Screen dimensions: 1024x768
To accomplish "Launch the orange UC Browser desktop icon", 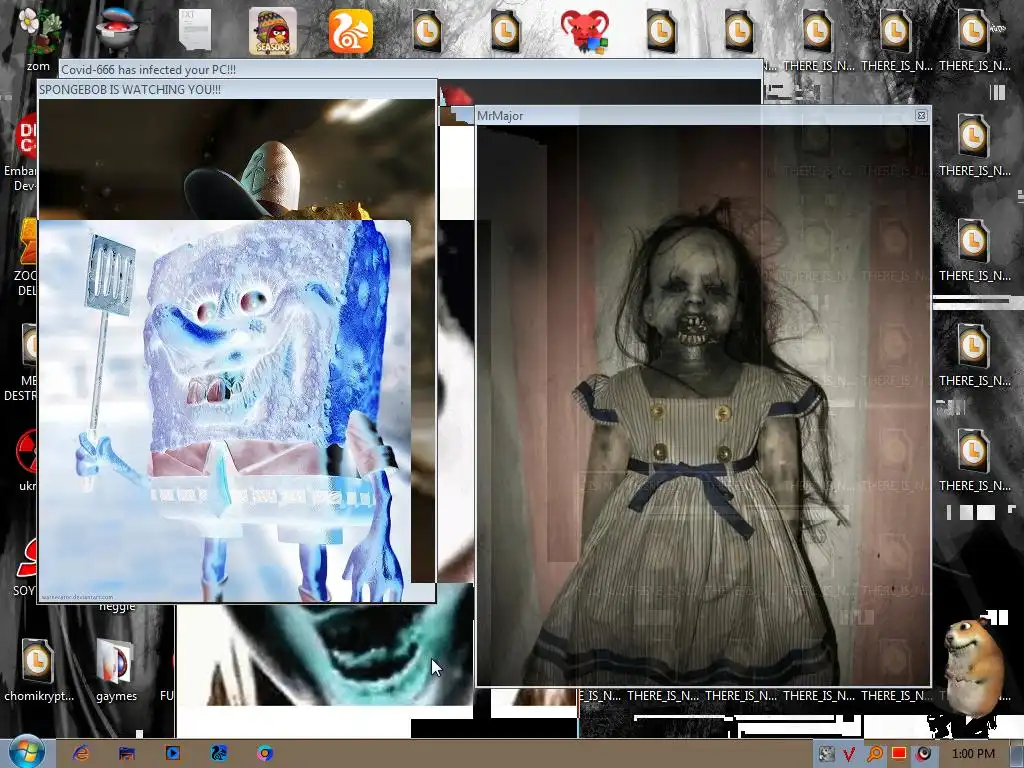I will pos(351,31).
